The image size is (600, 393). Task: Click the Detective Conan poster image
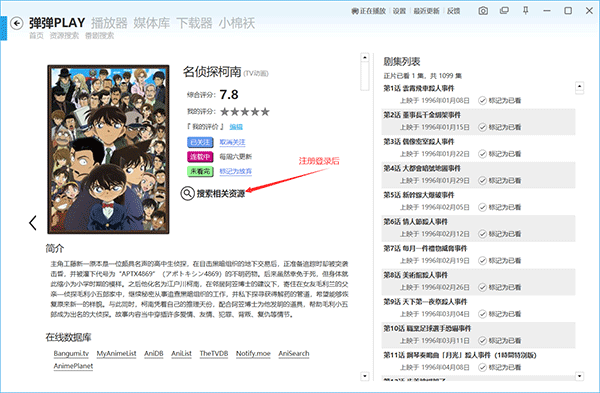pos(108,149)
